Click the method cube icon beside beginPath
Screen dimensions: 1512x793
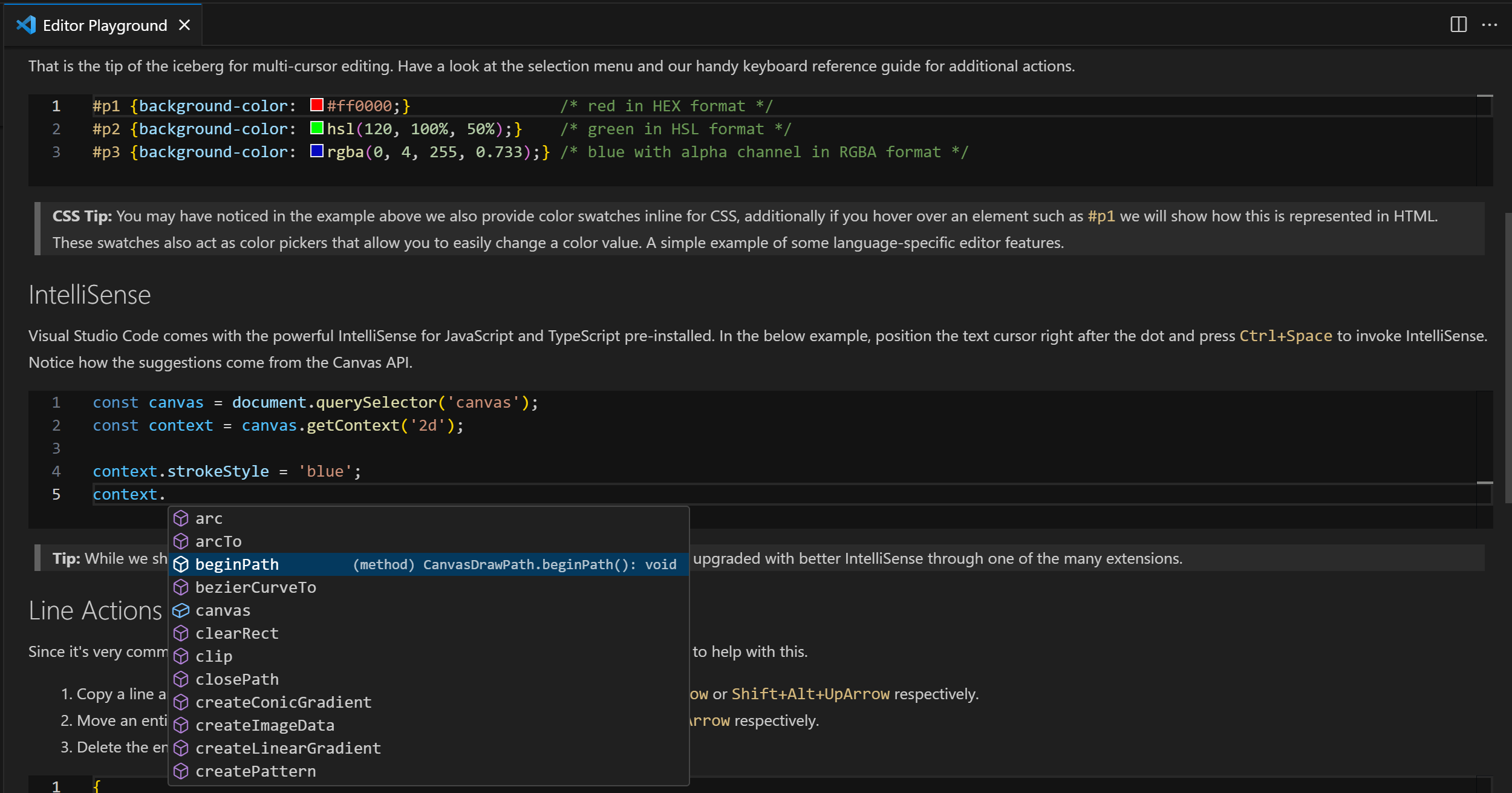tap(181, 564)
